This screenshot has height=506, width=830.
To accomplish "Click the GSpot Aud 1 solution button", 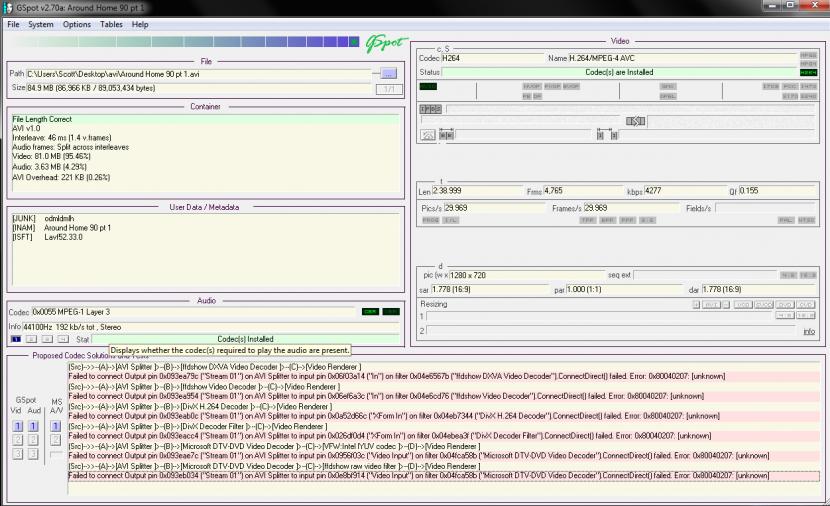I will tap(33, 427).
